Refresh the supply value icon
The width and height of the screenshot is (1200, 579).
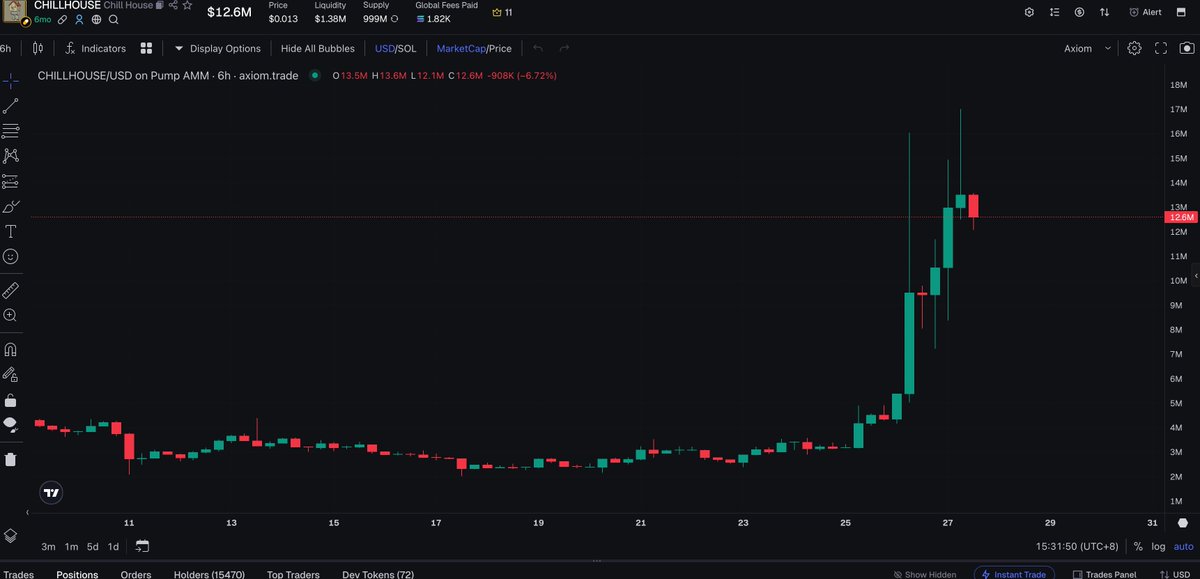394,19
